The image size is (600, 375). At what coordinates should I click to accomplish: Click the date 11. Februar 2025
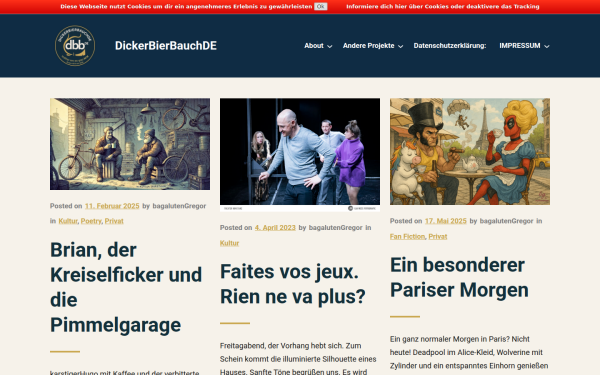pos(112,206)
